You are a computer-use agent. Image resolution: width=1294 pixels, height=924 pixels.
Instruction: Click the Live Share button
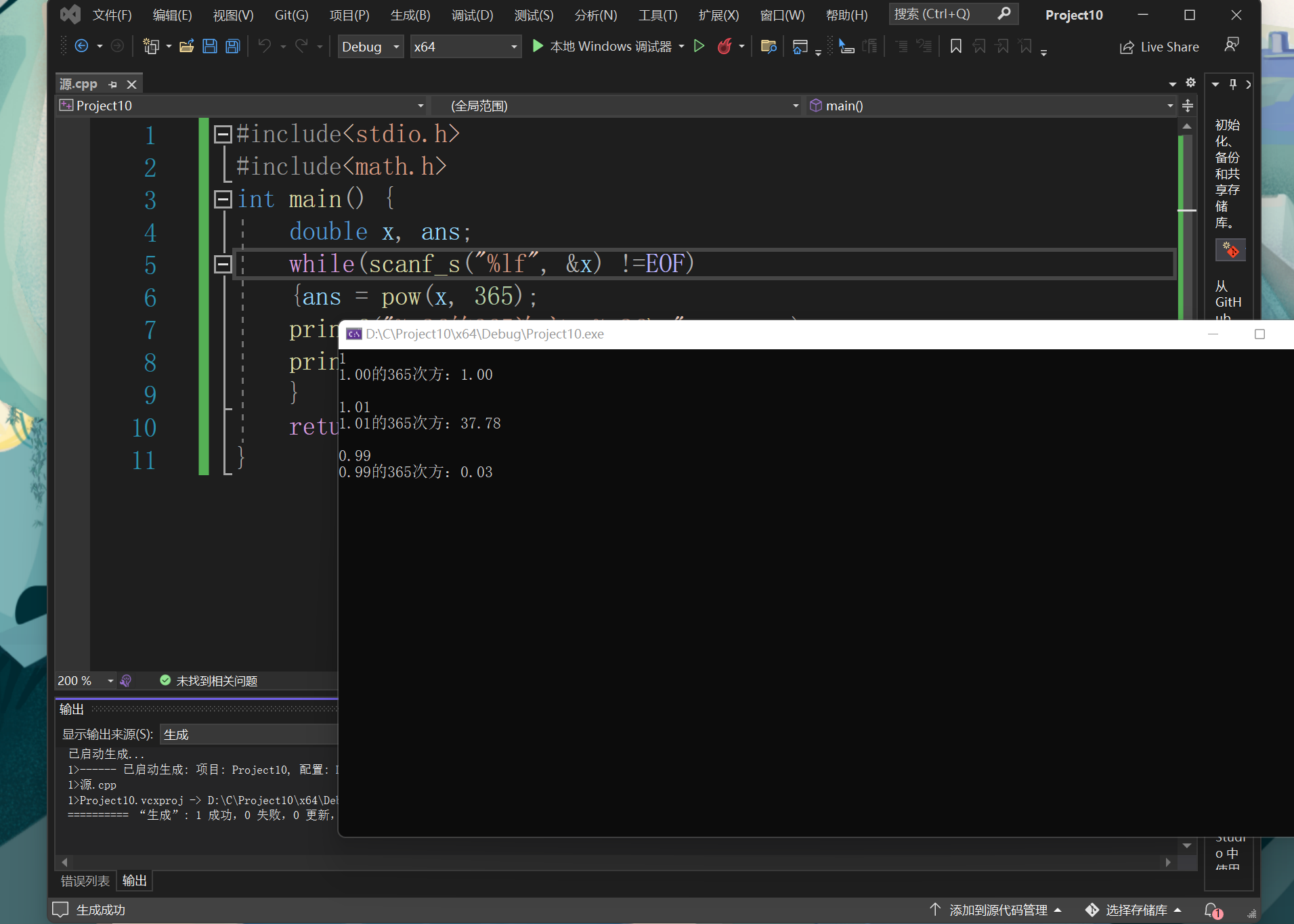pos(1159,47)
